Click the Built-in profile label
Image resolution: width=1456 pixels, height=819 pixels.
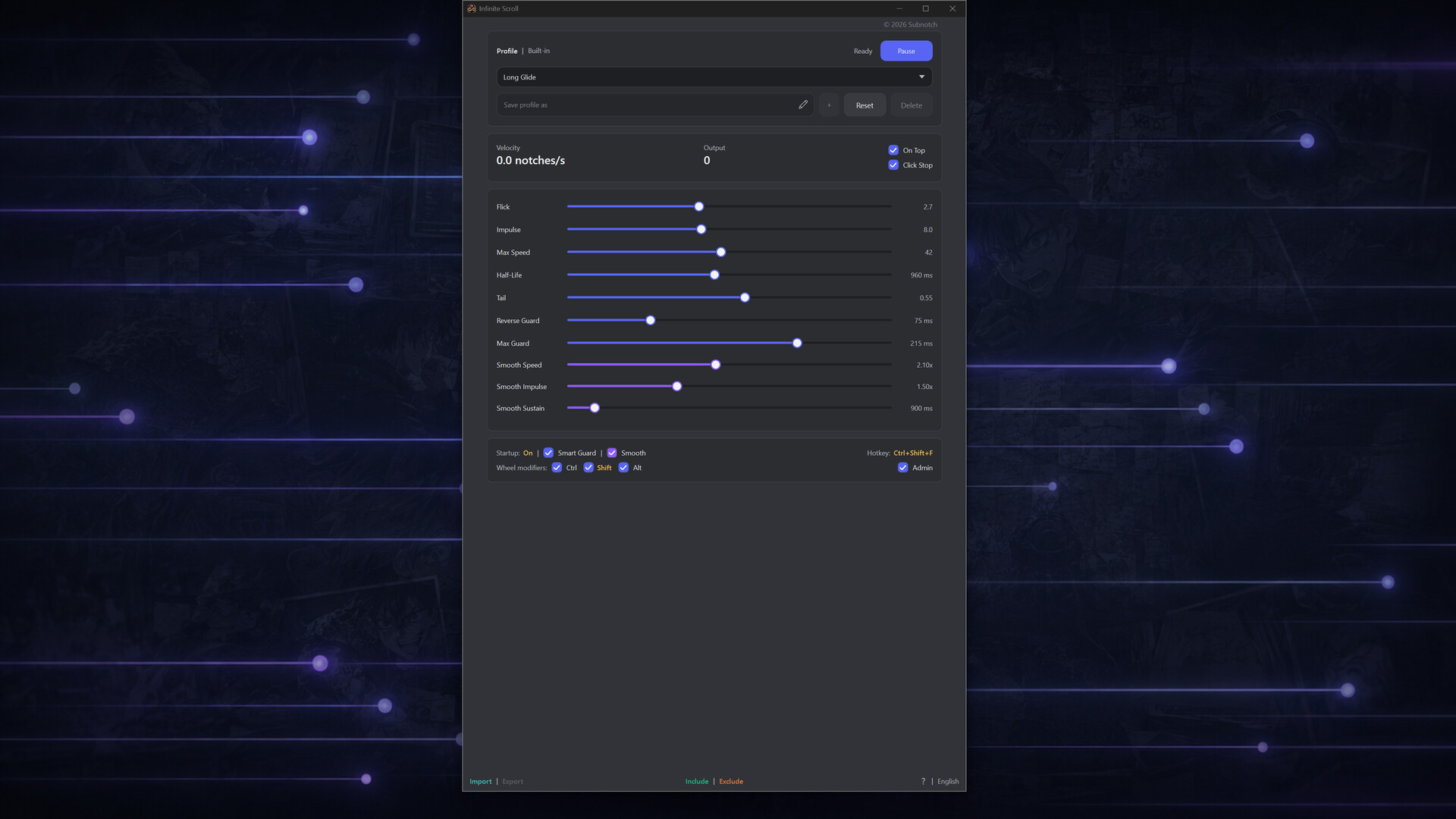click(x=538, y=51)
